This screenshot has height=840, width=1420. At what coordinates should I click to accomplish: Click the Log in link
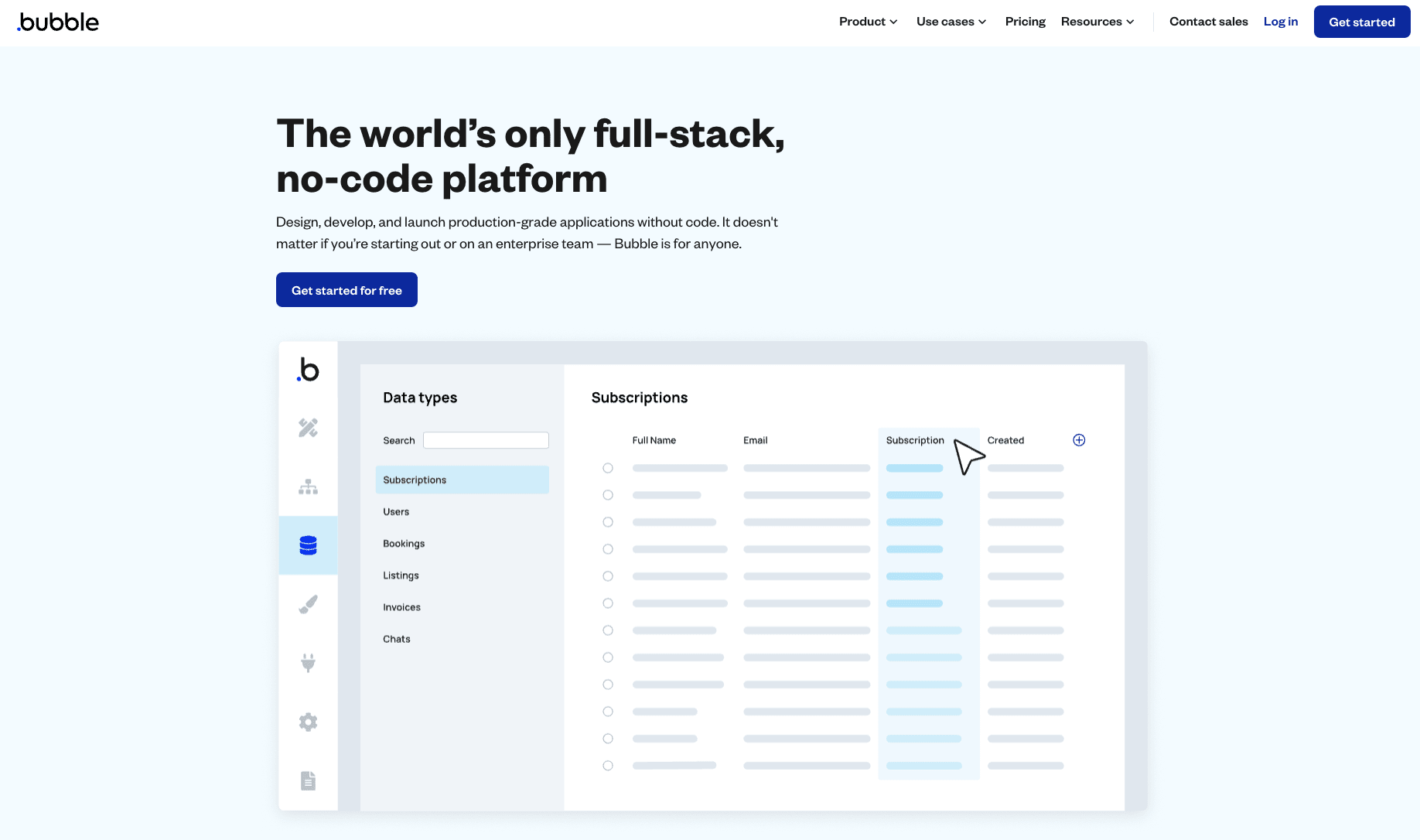point(1280,22)
